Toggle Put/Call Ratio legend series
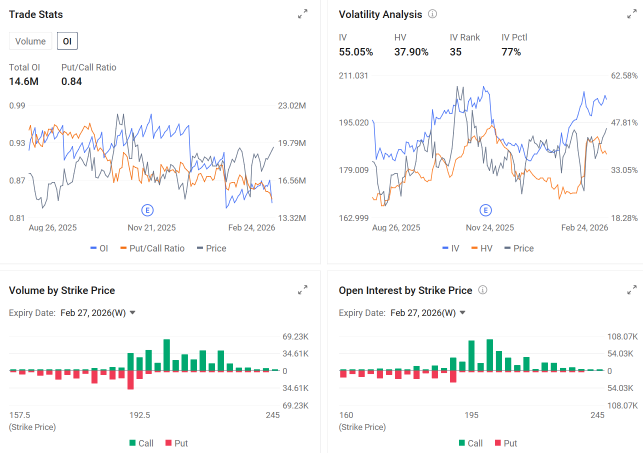 pos(153,248)
